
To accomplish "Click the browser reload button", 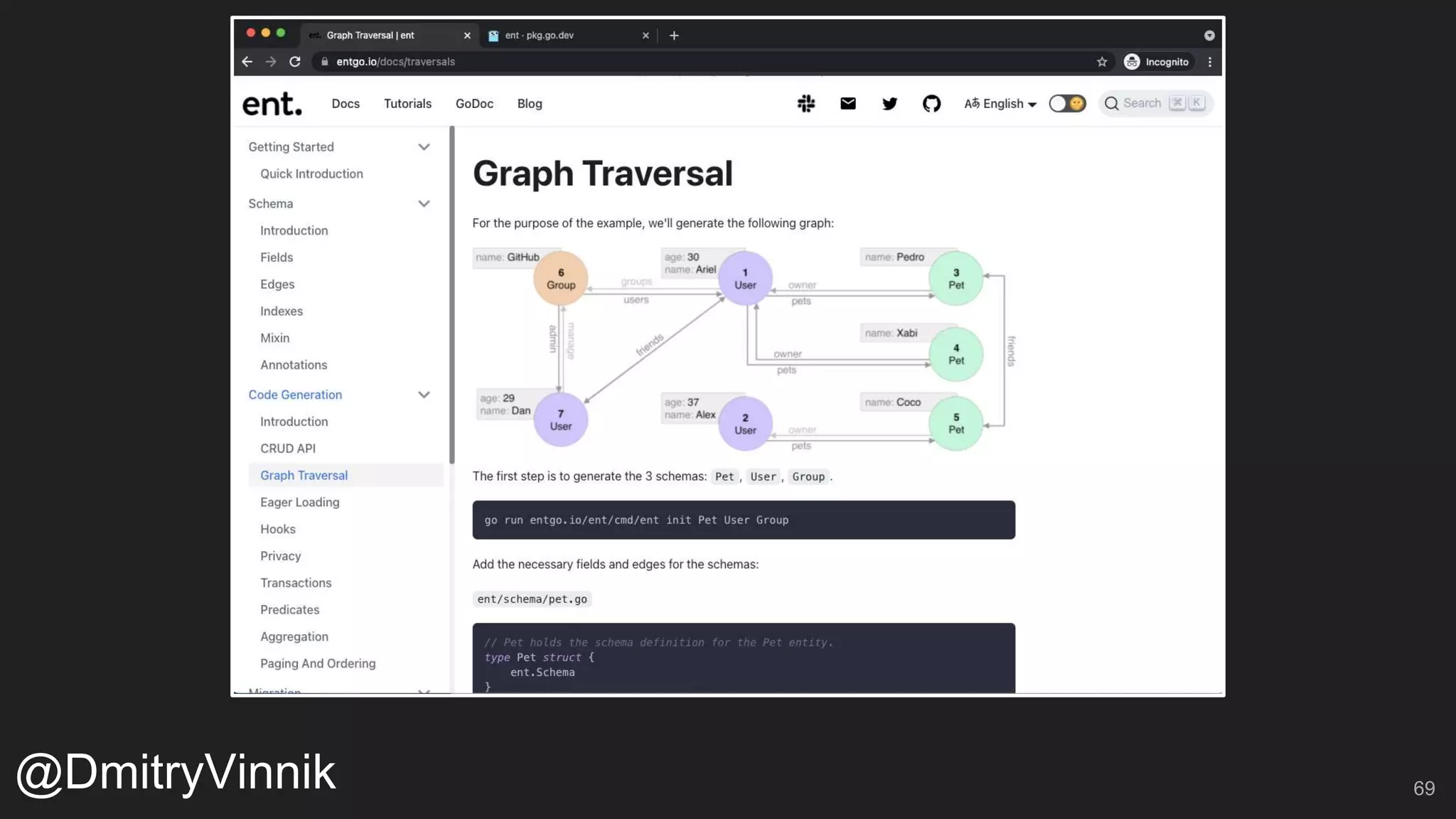I will coord(295,62).
